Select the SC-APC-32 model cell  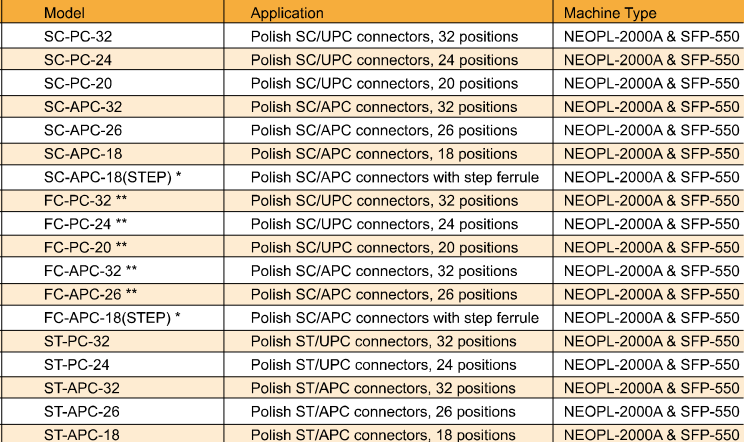(84, 107)
